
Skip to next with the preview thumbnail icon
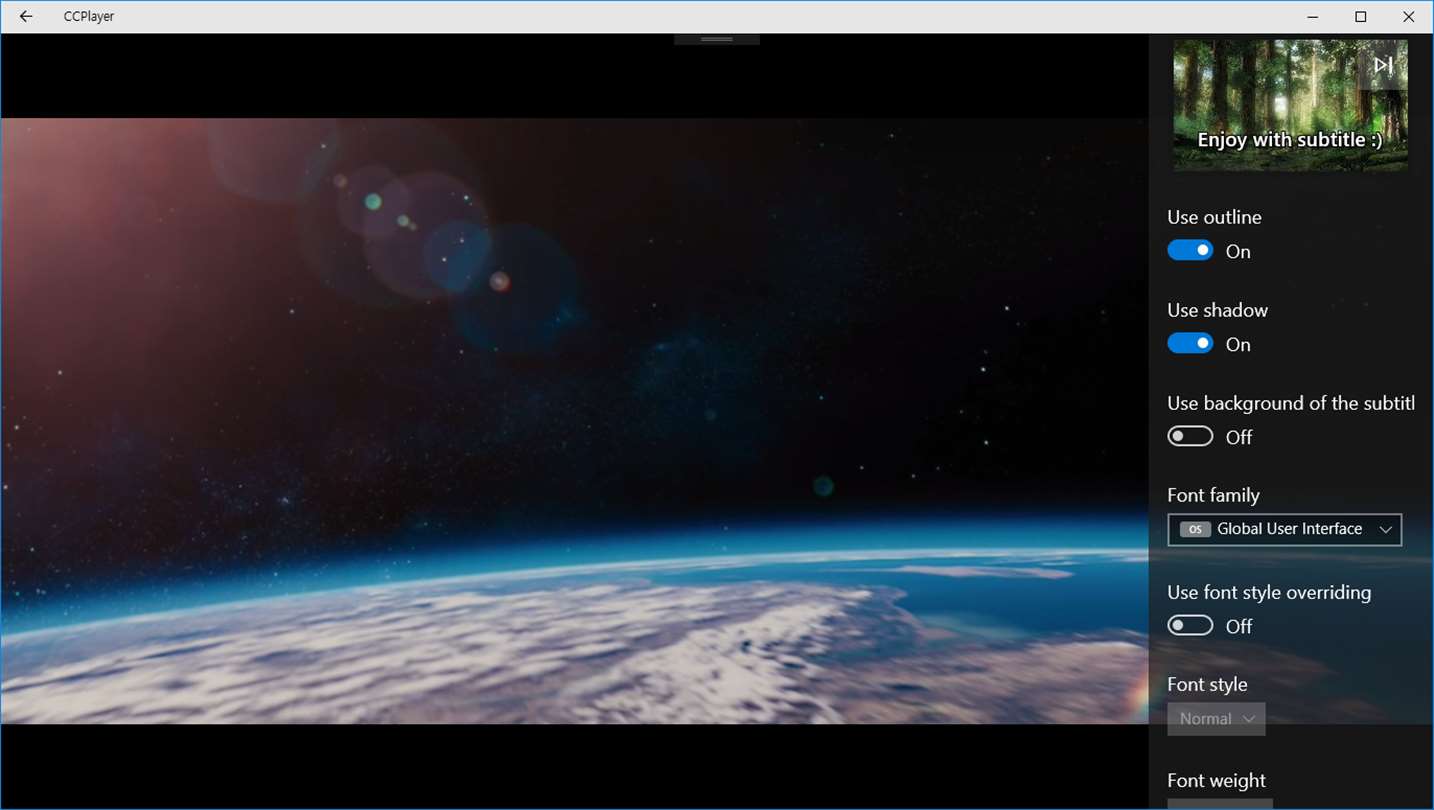[x=1383, y=65]
